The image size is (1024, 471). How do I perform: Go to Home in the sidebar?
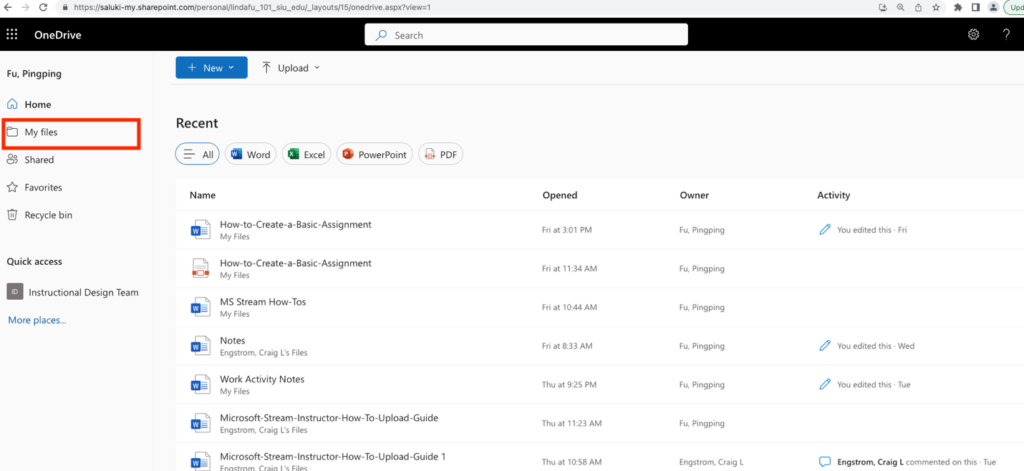(38, 105)
